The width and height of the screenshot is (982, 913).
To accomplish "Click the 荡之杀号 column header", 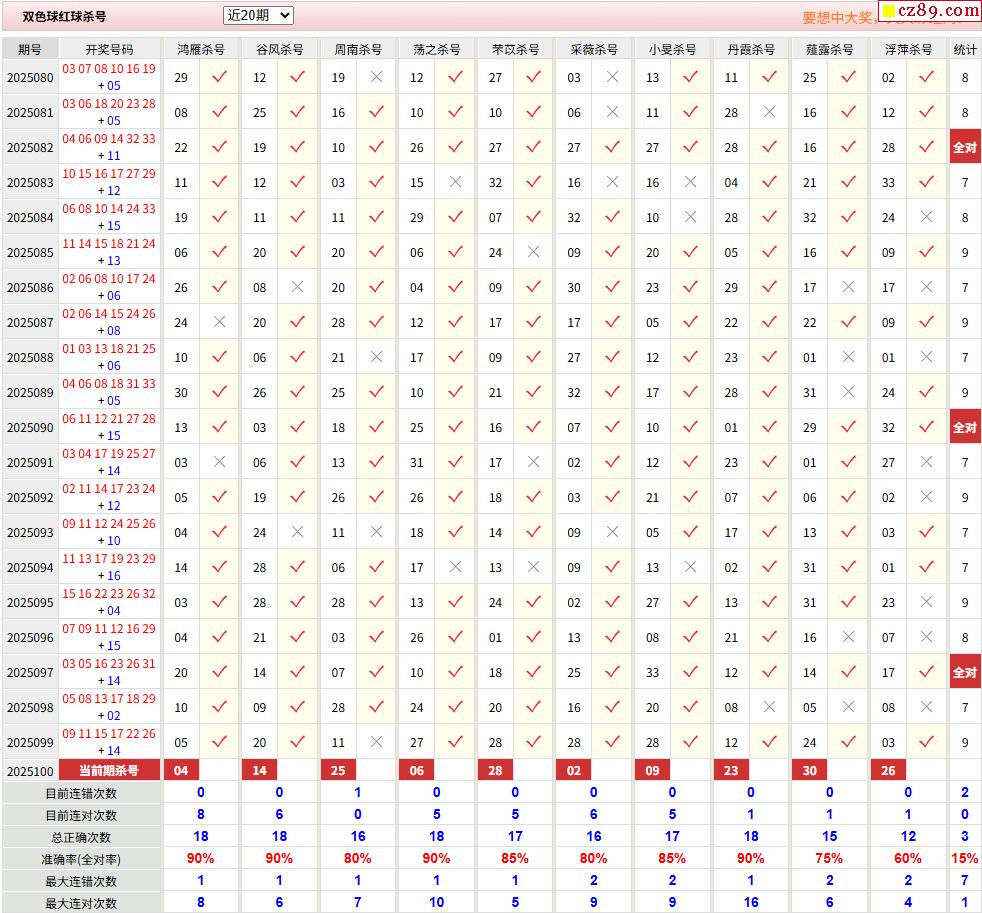I will click(x=437, y=49).
